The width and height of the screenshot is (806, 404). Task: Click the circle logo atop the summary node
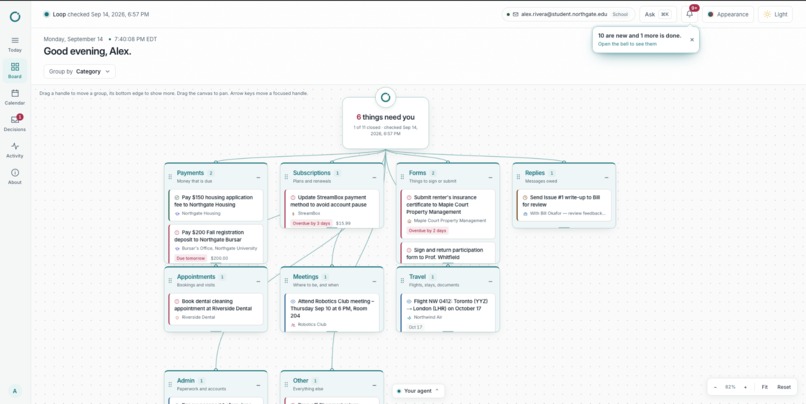click(x=386, y=97)
